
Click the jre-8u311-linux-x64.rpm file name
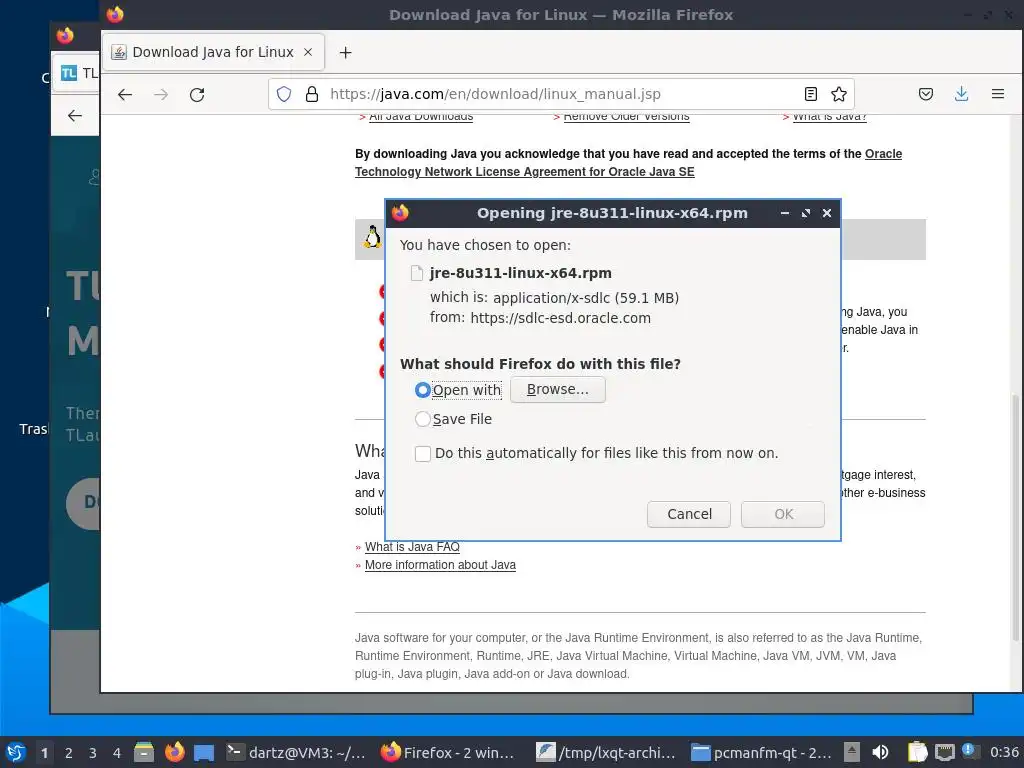tap(520, 273)
